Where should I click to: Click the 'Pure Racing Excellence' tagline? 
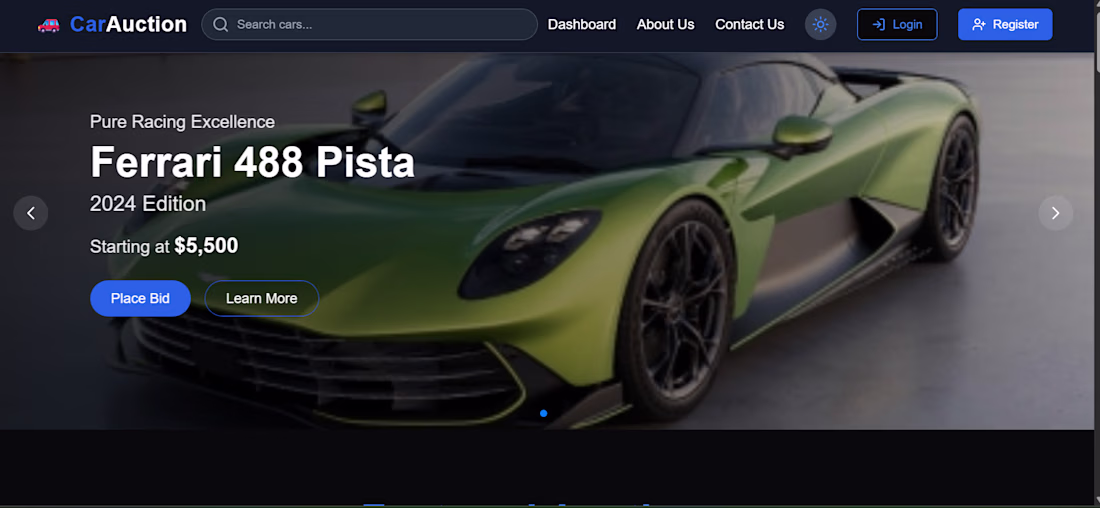pos(182,122)
